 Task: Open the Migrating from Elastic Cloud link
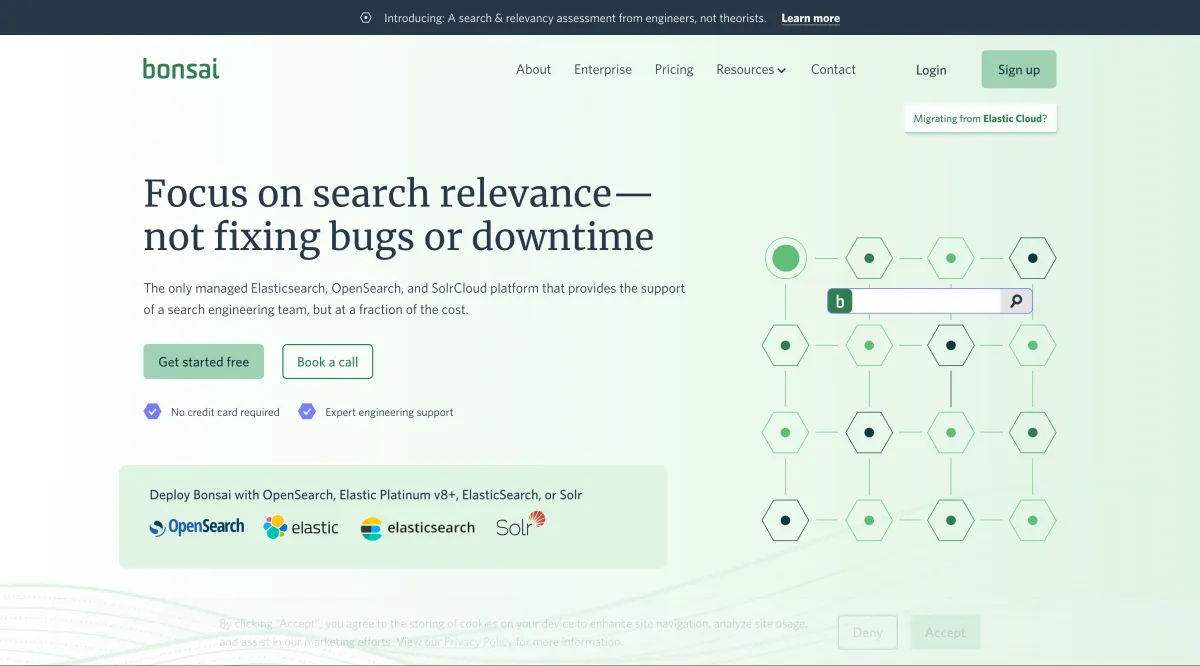point(980,118)
